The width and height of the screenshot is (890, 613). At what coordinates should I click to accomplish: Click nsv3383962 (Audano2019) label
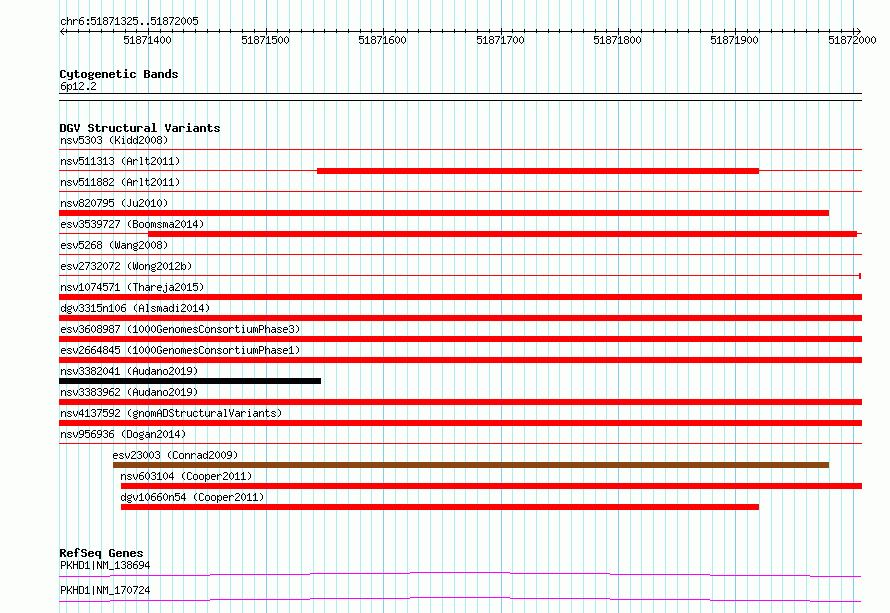(x=129, y=392)
